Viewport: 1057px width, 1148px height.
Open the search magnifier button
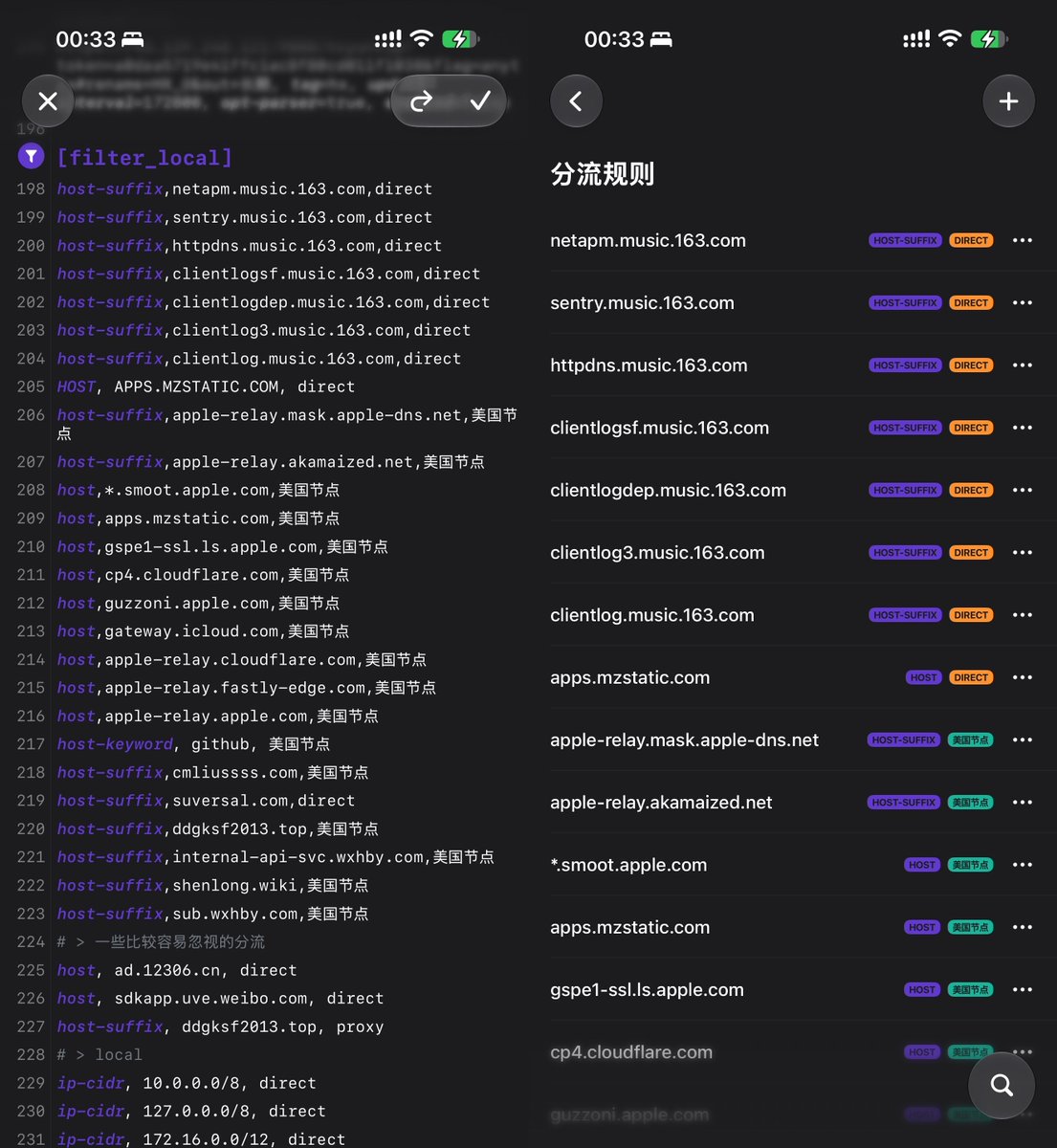click(1002, 1085)
